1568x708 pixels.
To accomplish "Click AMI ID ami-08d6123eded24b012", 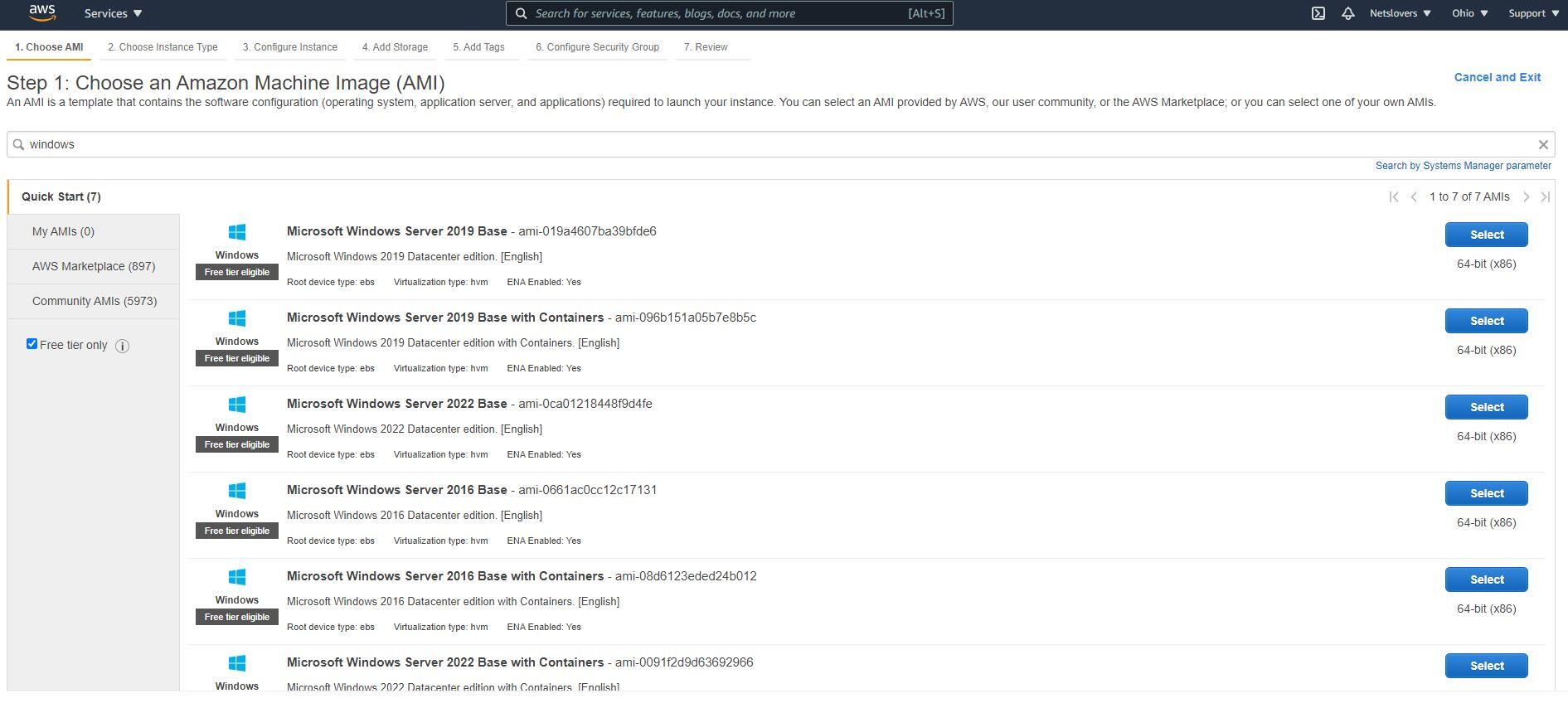I will point(686,576).
